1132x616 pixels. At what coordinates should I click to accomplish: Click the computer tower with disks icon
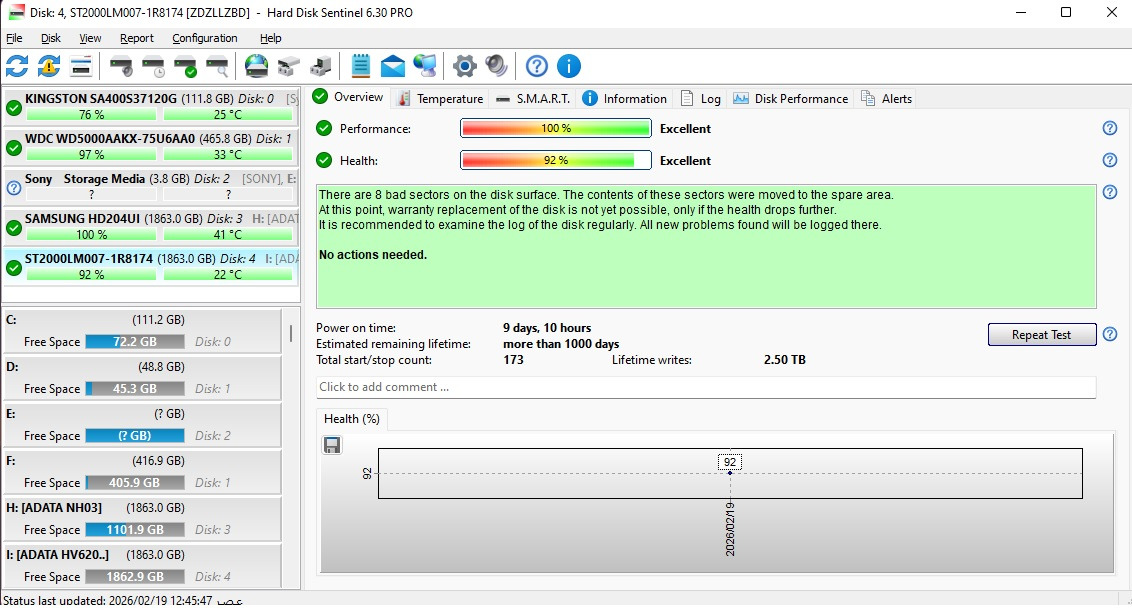click(321, 66)
